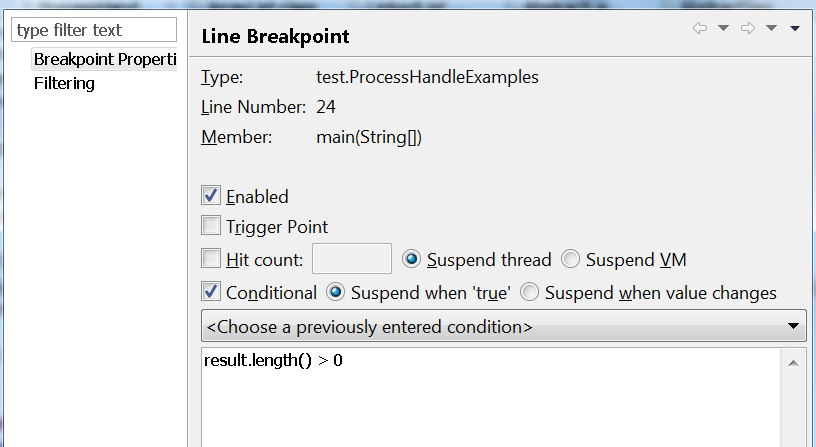816x447 pixels.
Task: Uncheck the Enabled checkbox
Action: [x=211, y=196]
